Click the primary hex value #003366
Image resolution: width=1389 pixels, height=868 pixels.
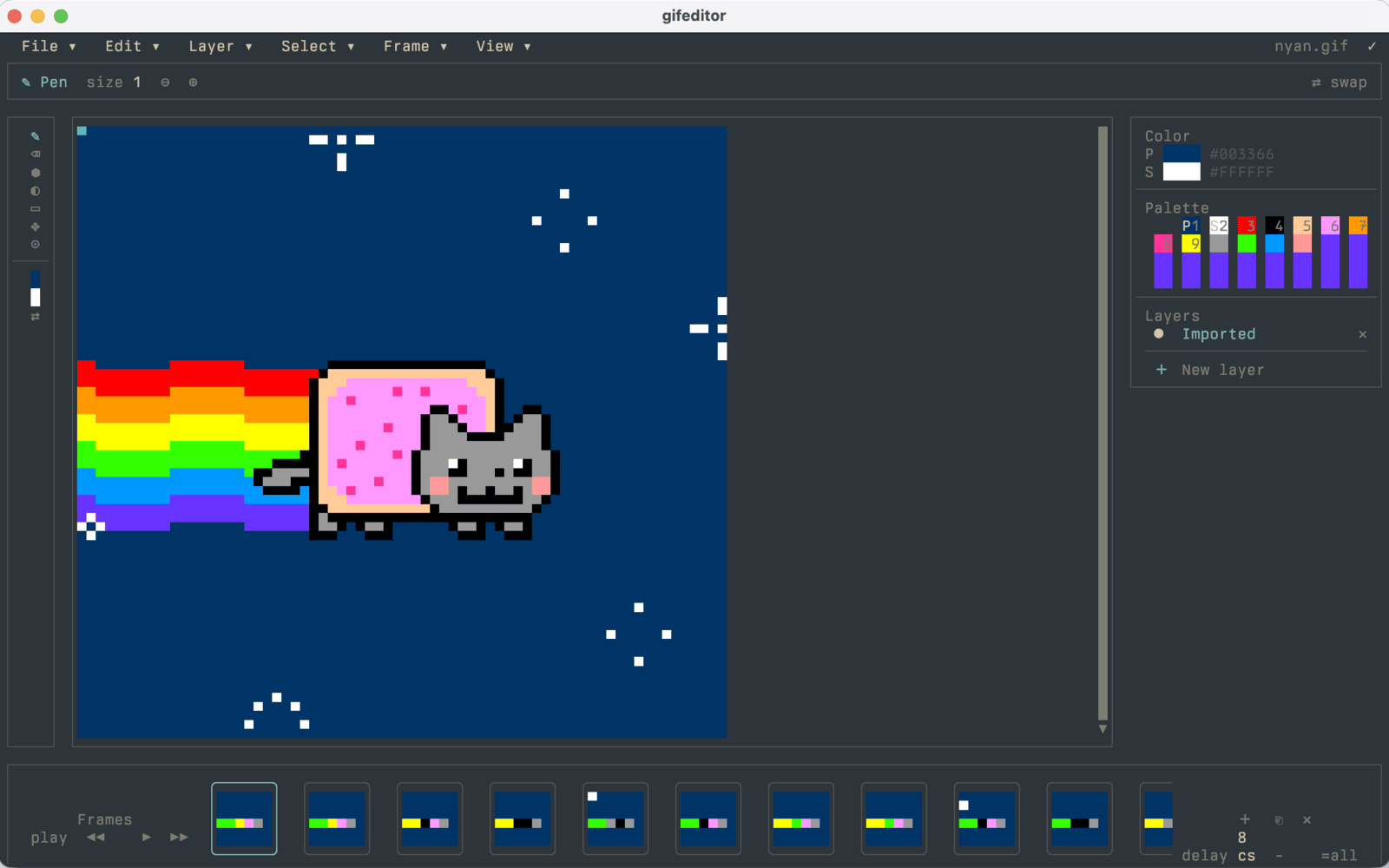1241,154
